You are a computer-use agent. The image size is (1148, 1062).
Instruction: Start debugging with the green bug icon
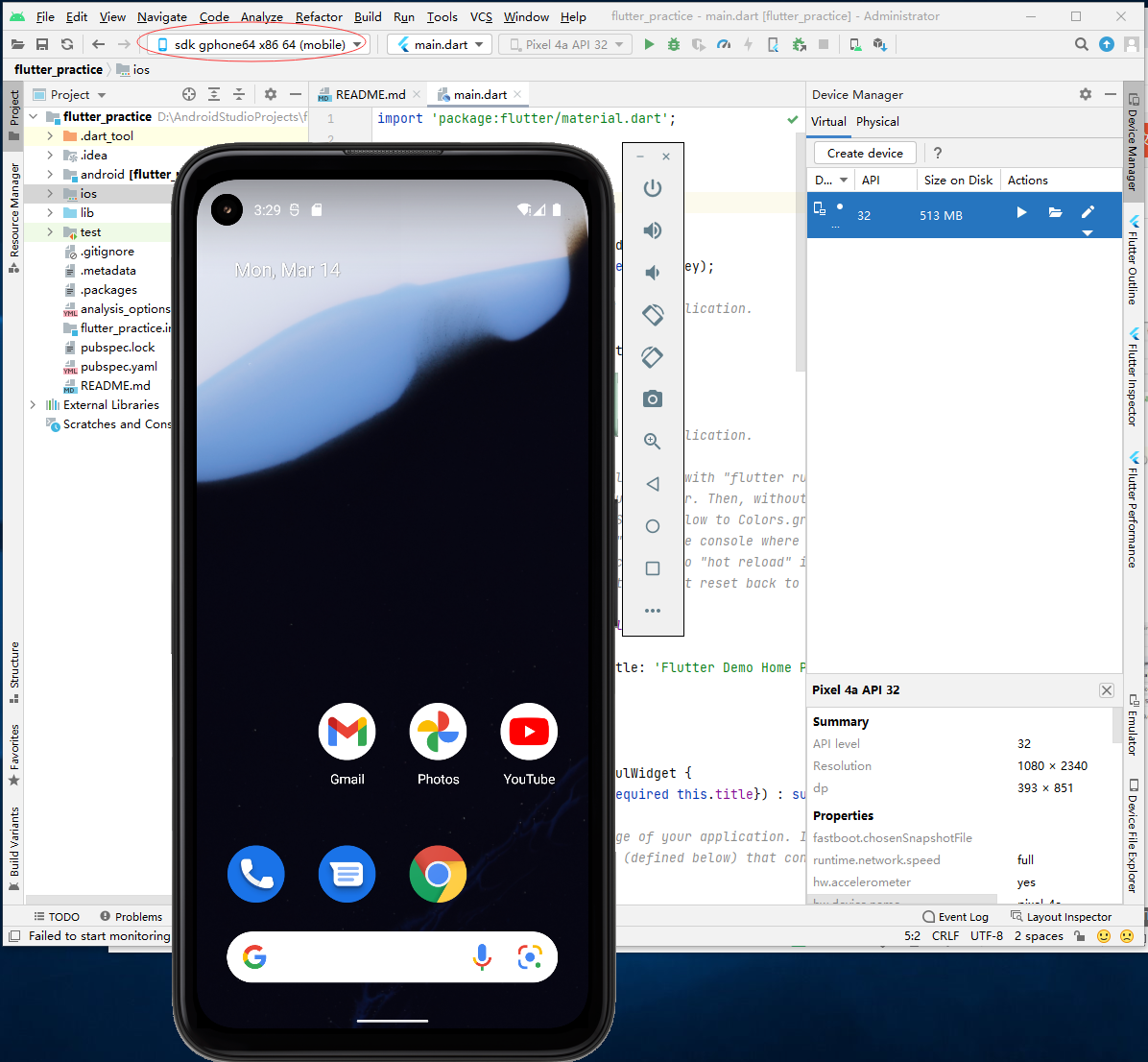pos(674,45)
